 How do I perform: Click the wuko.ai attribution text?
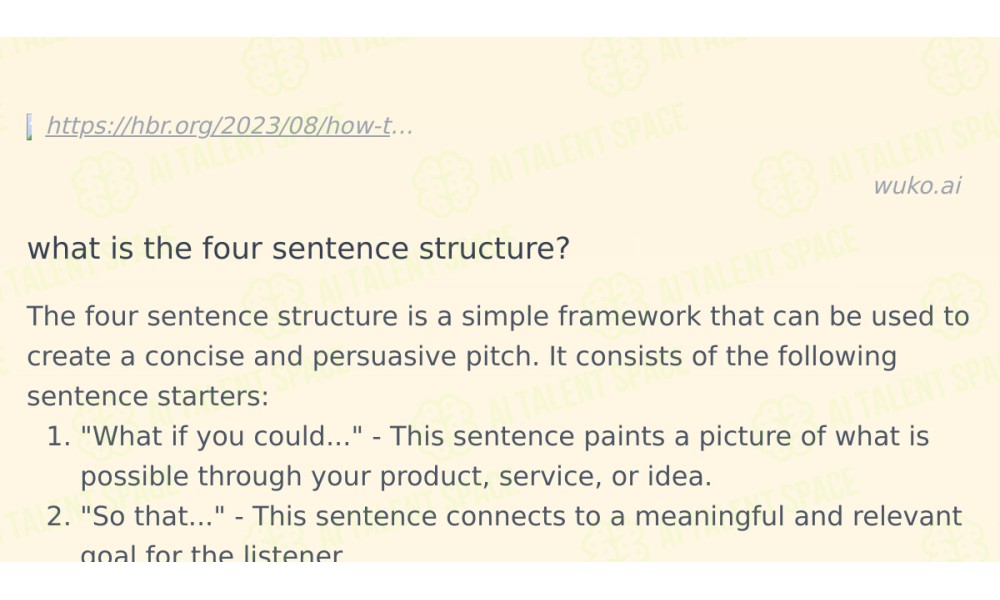pos(917,186)
